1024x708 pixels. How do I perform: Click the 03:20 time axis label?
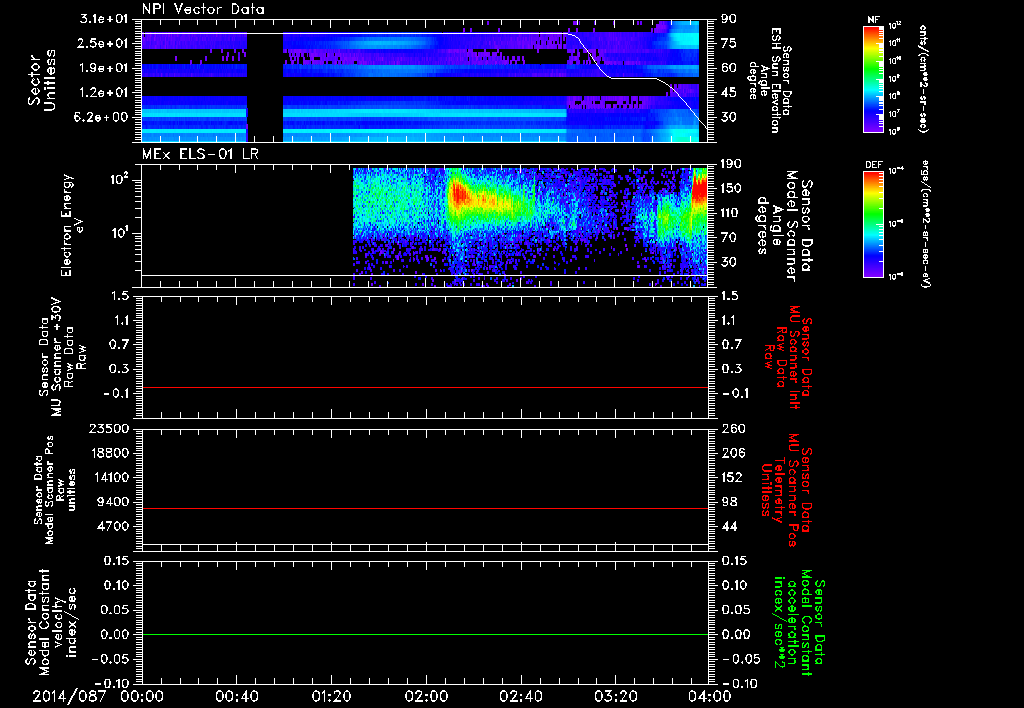point(615,696)
